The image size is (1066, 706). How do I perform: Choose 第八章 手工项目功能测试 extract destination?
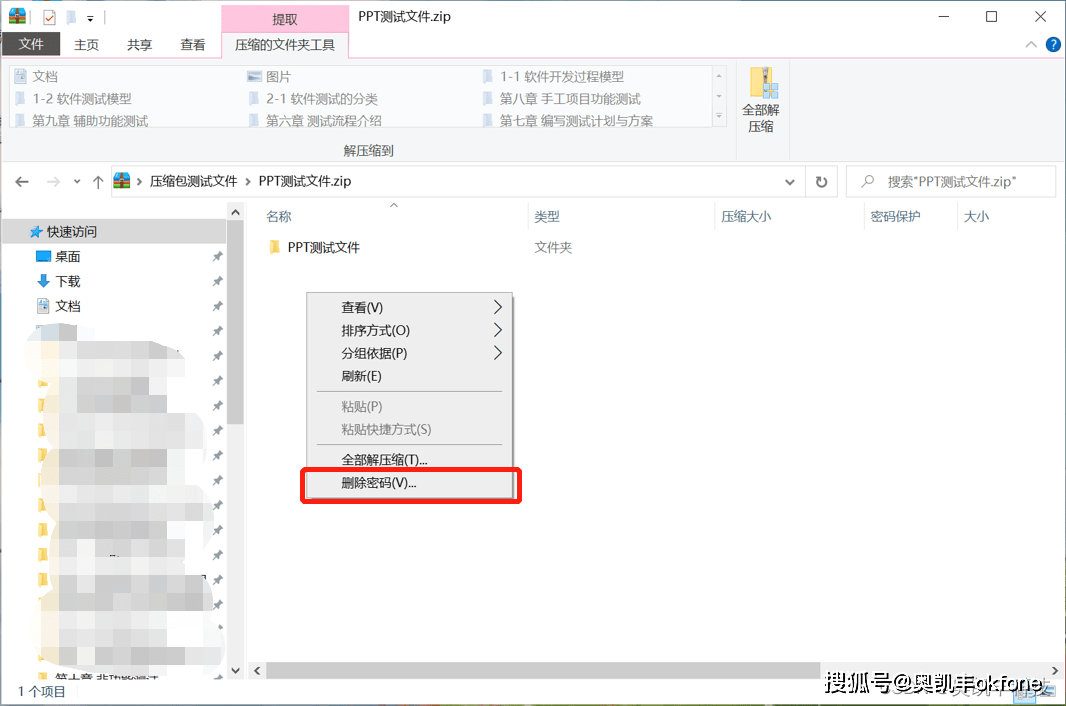(562, 99)
